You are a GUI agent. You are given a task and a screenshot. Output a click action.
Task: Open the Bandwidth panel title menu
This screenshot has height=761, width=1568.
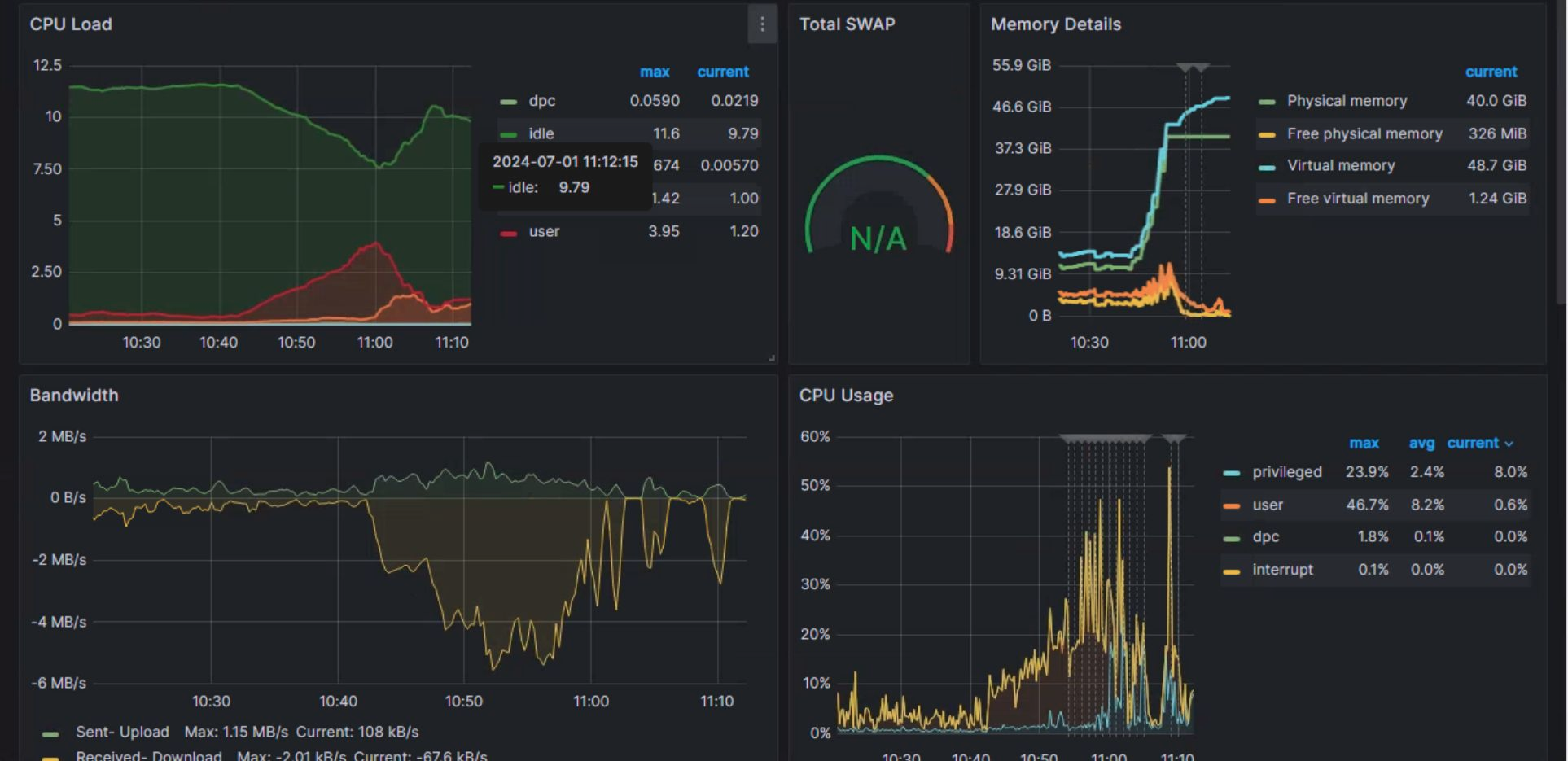74,396
